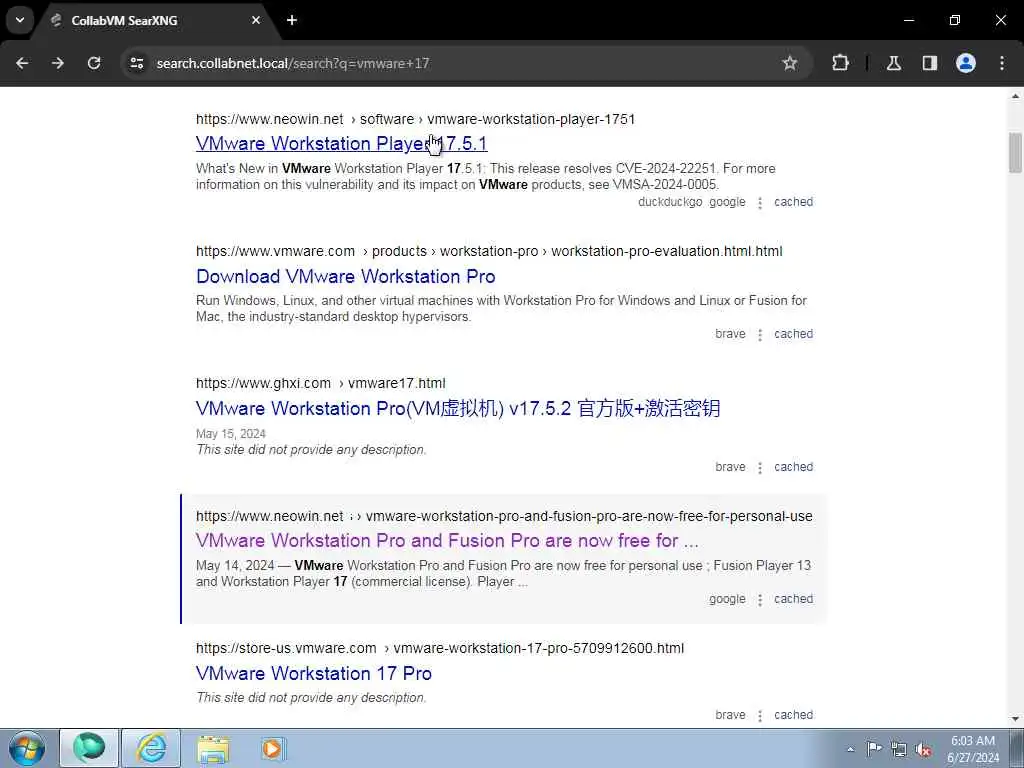
Task: Click the scrollbar down arrow
Action: point(1016,719)
